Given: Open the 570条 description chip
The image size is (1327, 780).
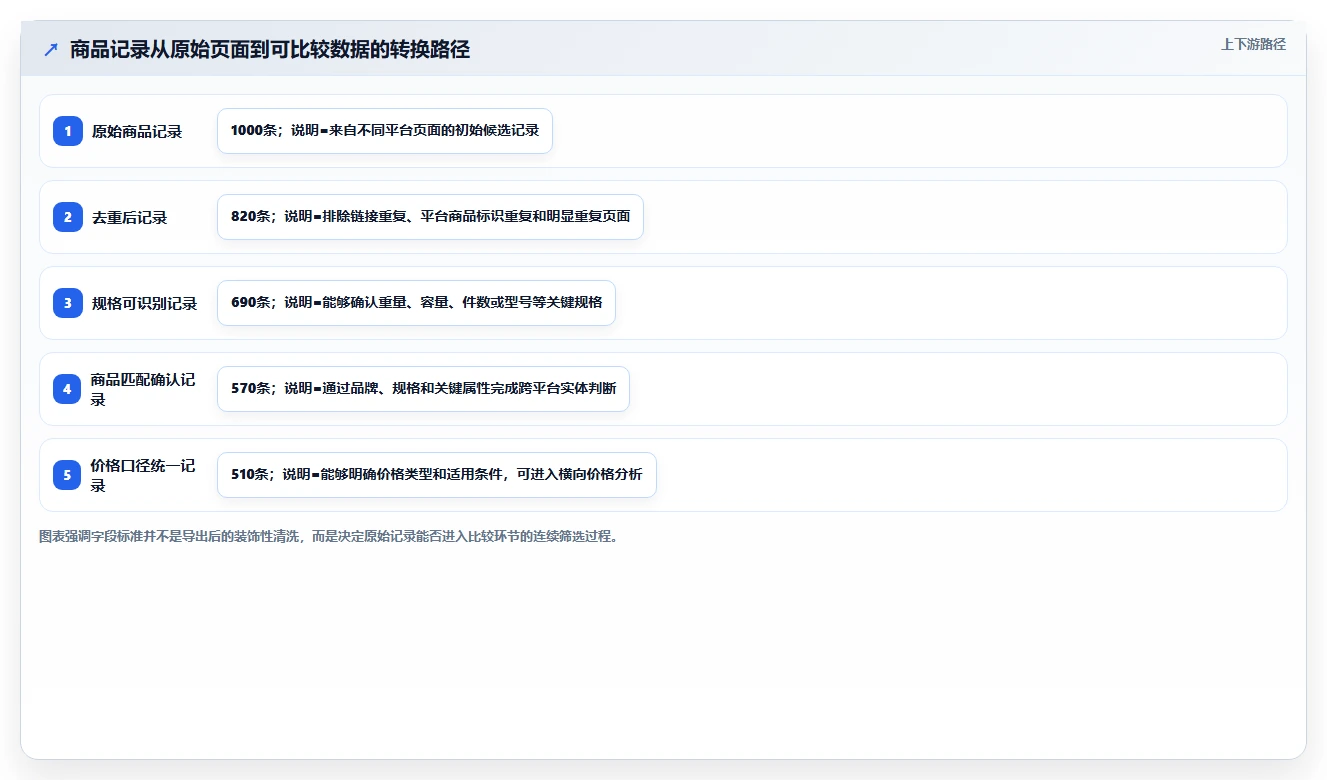Looking at the screenshot, I should [423, 389].
